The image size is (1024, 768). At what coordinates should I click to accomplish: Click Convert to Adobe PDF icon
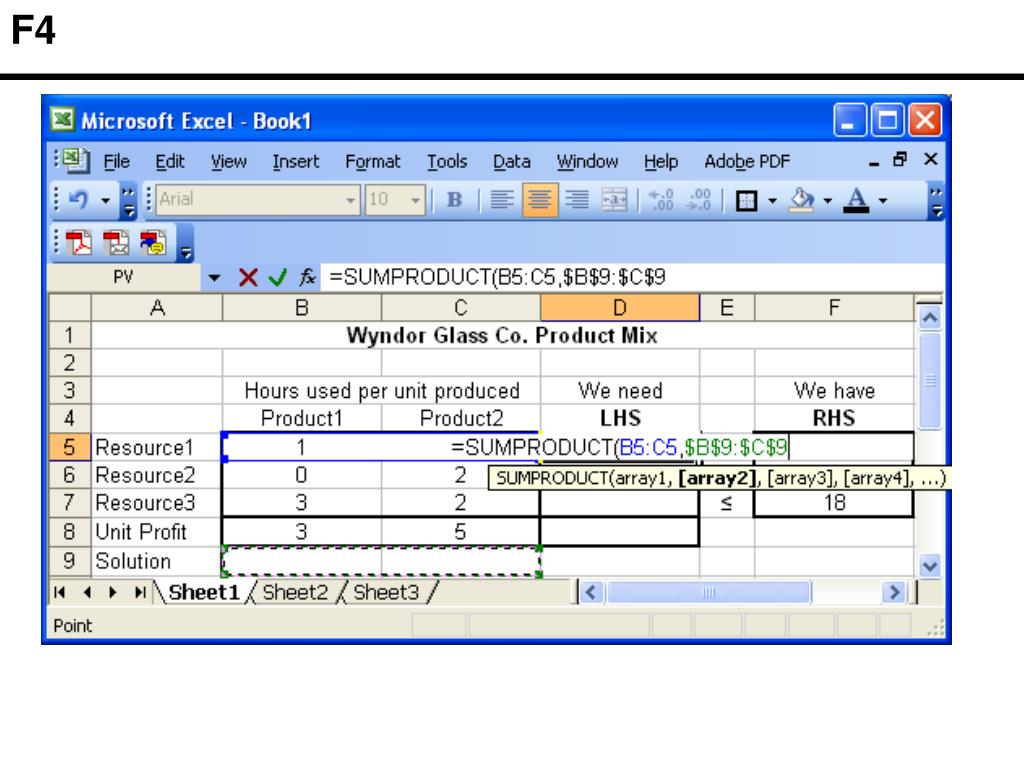(x=79, y=243)
